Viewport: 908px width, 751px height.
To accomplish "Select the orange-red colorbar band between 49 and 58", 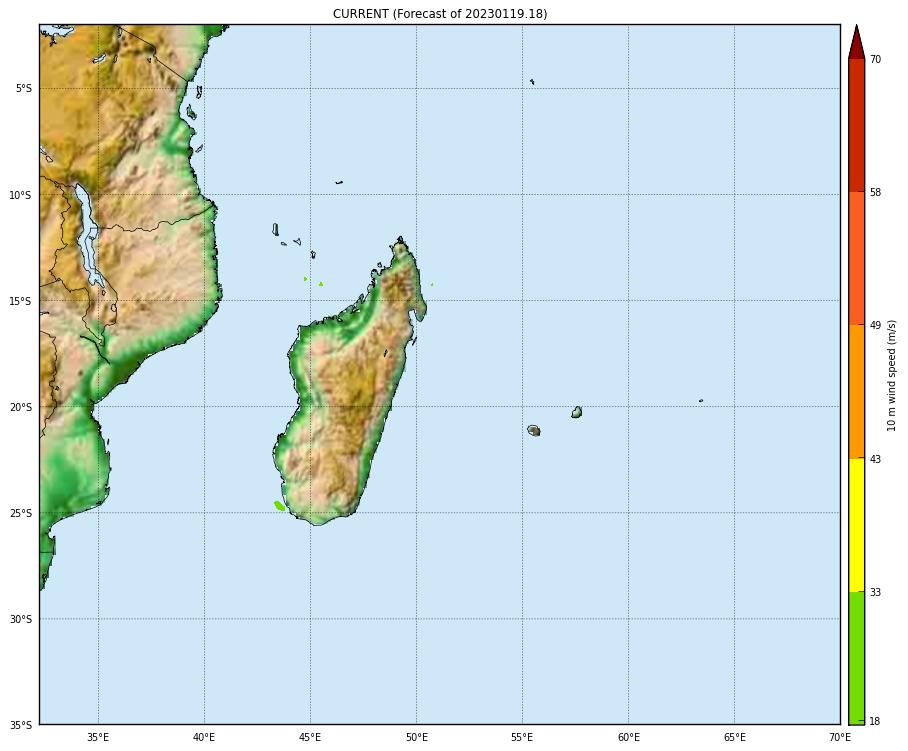I will coord(856,258).
